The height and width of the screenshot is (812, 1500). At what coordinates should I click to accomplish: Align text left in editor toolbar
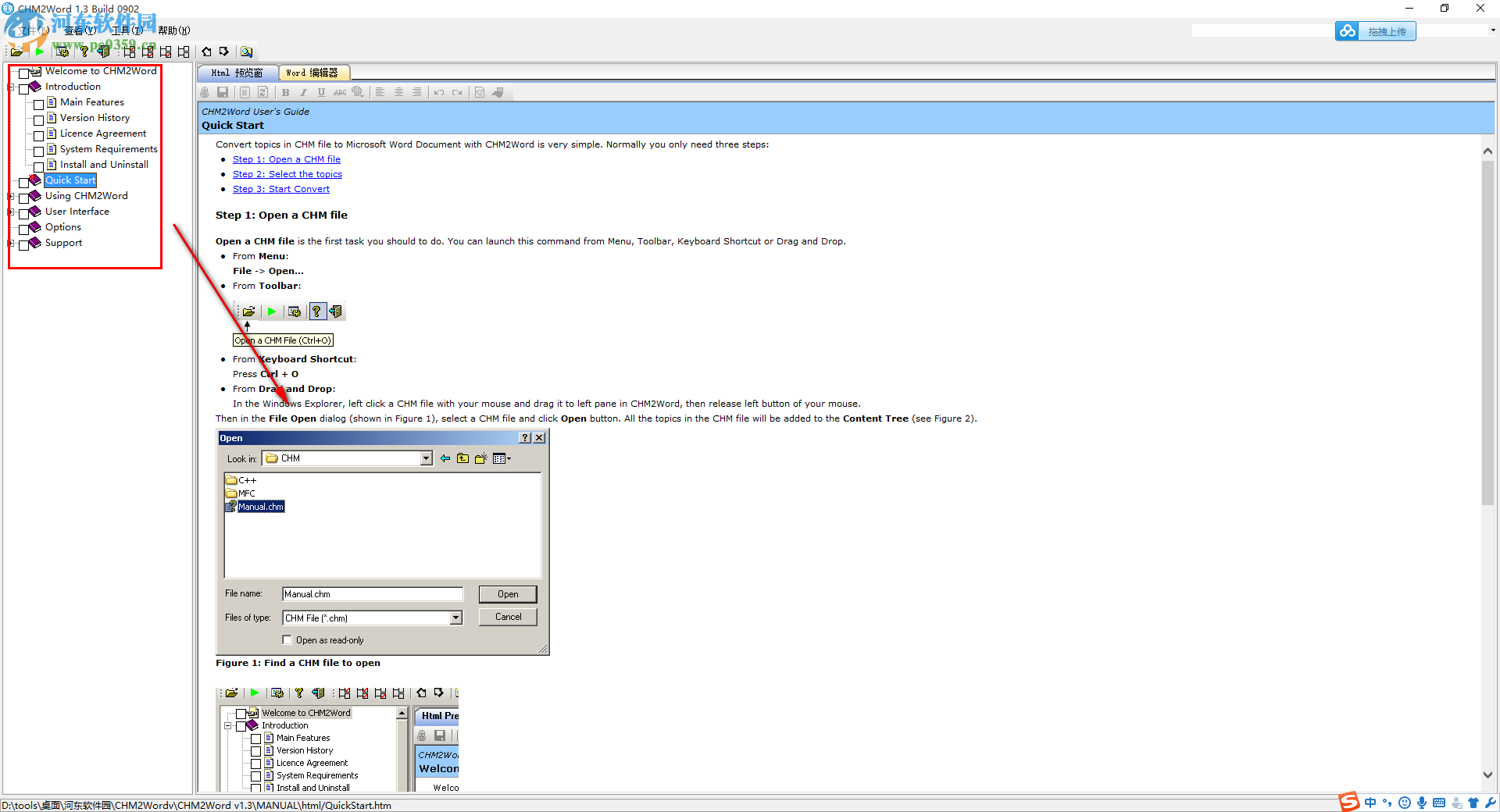click(380, 92)
